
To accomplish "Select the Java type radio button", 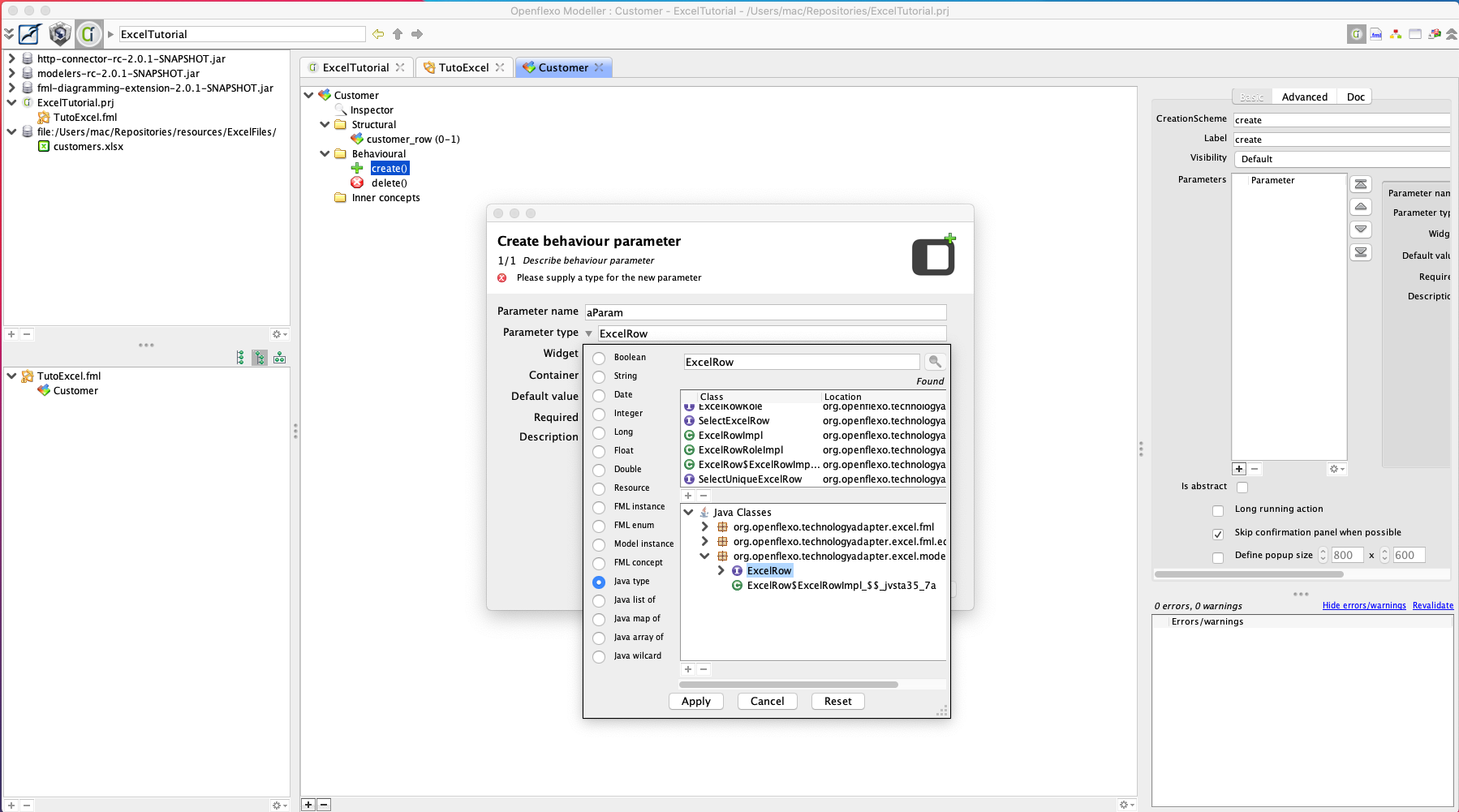I will pos(599,582).
